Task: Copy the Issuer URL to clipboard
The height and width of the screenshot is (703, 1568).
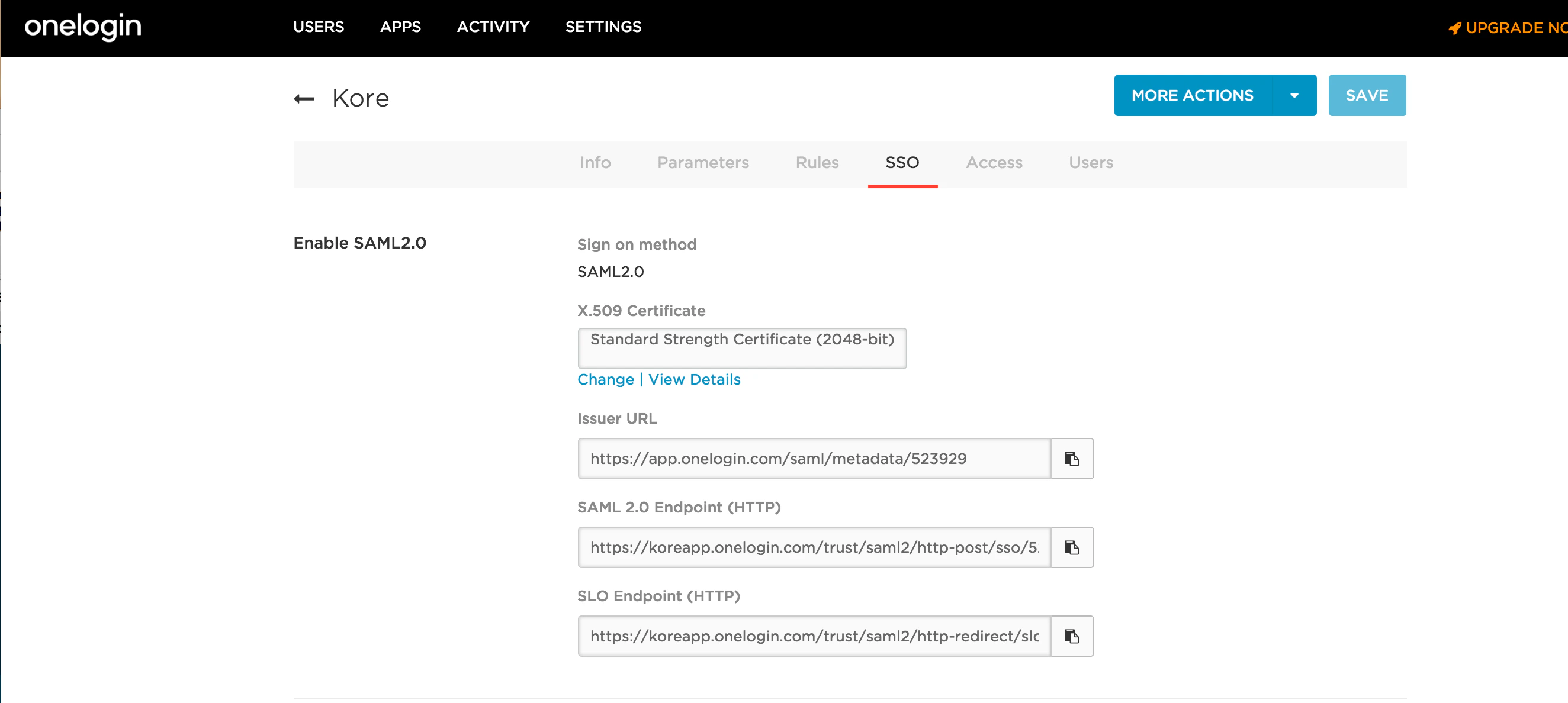Action: tap(1071, 459)
